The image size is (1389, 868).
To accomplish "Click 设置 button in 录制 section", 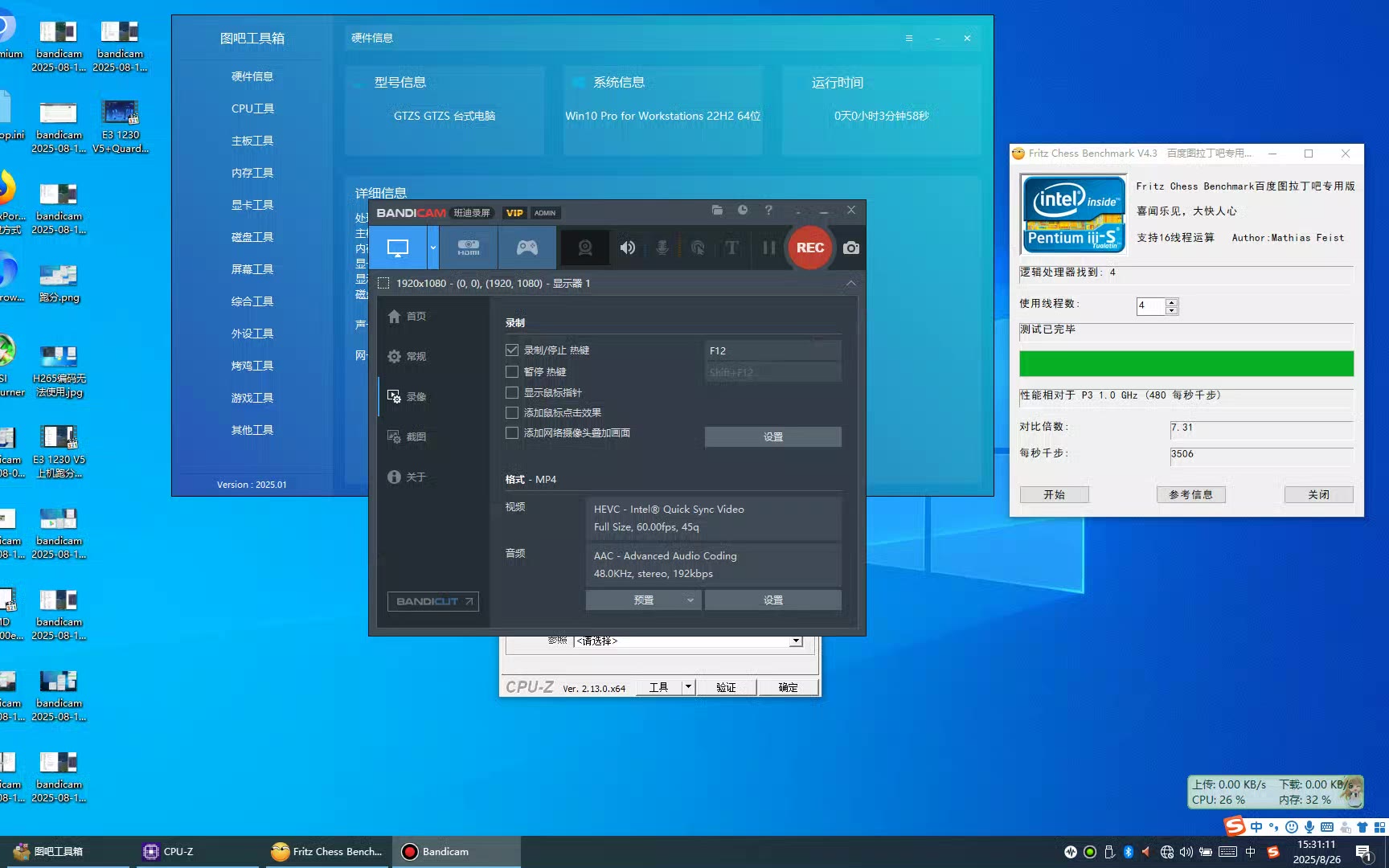I will coord(772,436).
